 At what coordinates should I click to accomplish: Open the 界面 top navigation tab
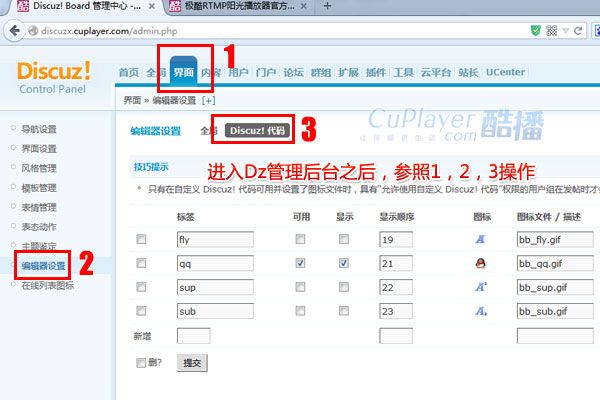[183, 73]
